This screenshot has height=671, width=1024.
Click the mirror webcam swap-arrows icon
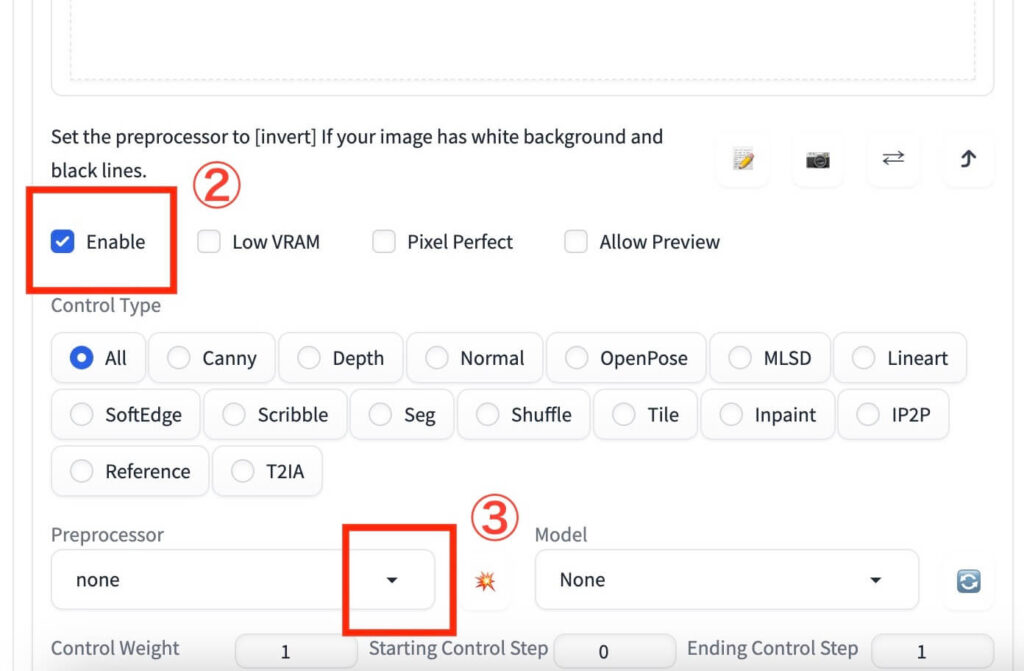click(x=893, y=159)
